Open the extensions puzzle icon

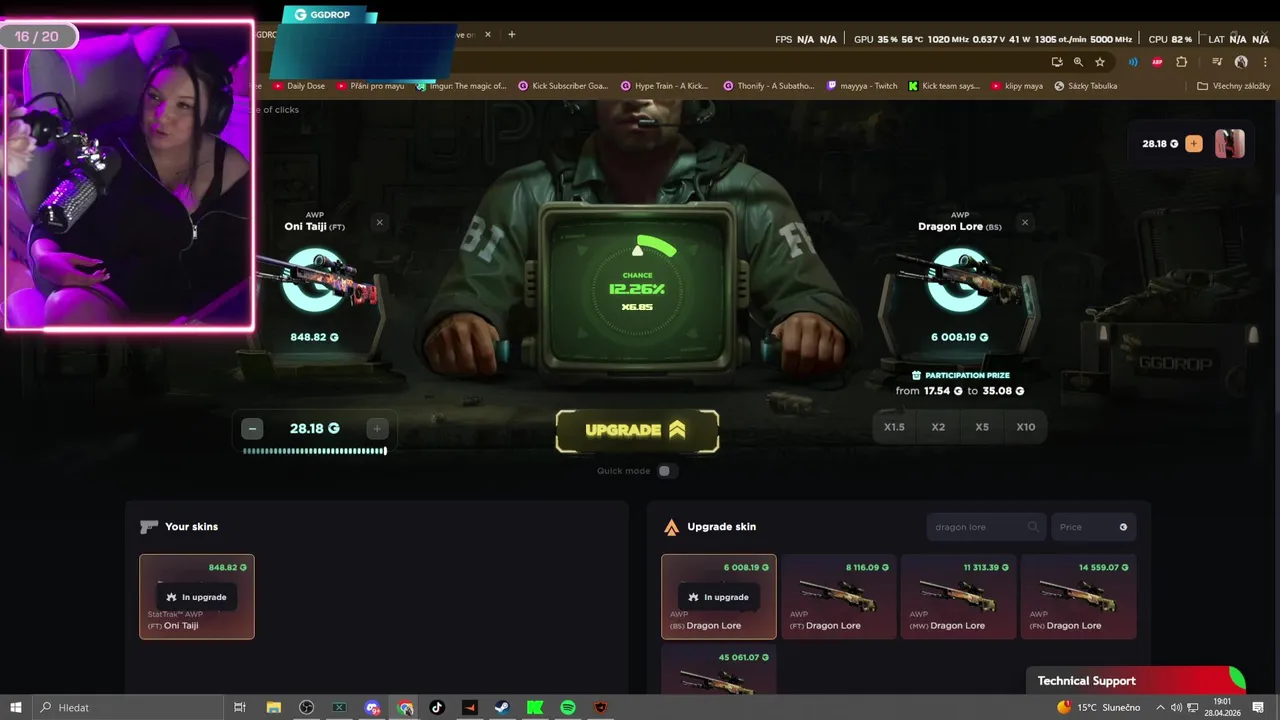coord(1181,62)
